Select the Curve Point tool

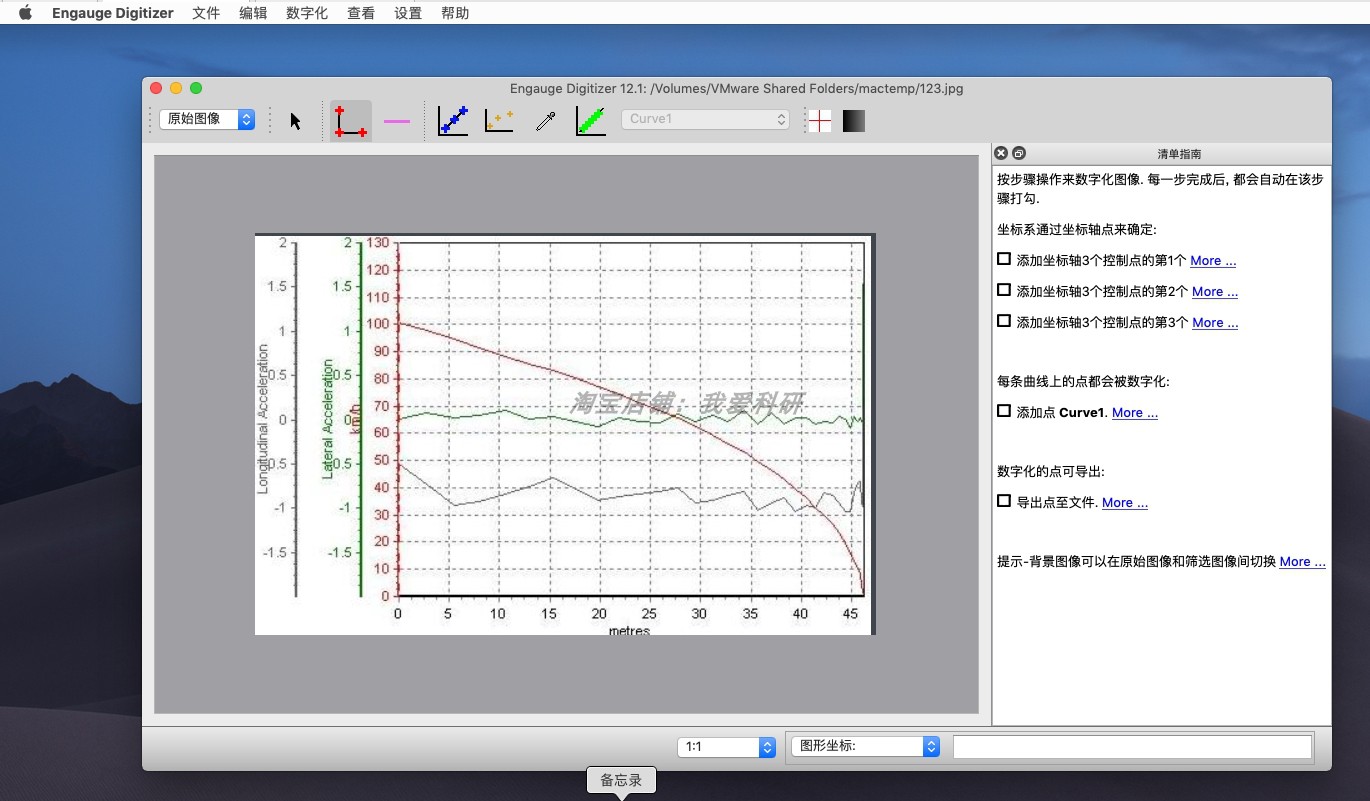(x=453, y=121)
